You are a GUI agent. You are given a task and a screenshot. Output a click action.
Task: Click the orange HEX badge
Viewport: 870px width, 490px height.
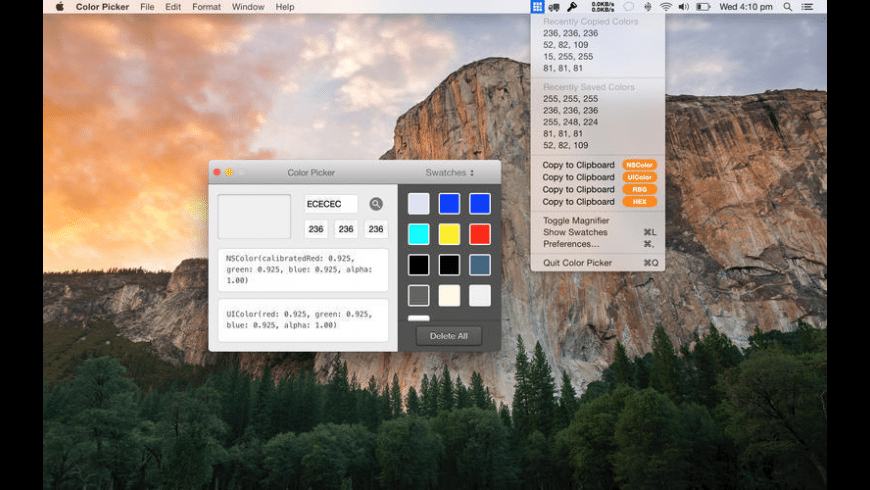(x=639, y=201)
